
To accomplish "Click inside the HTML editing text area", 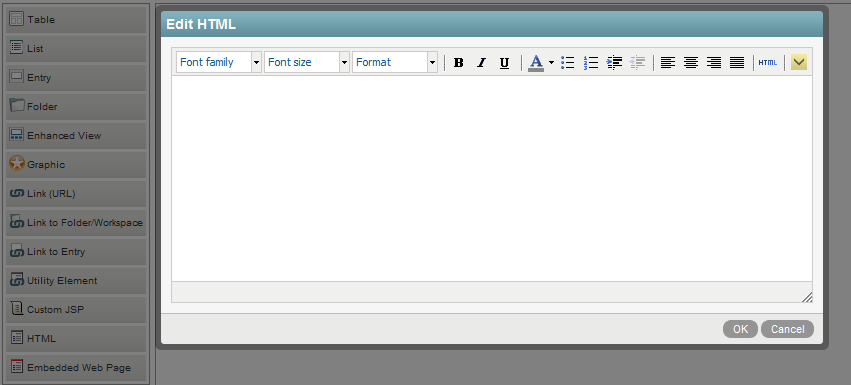I will [x=492, y=178].
